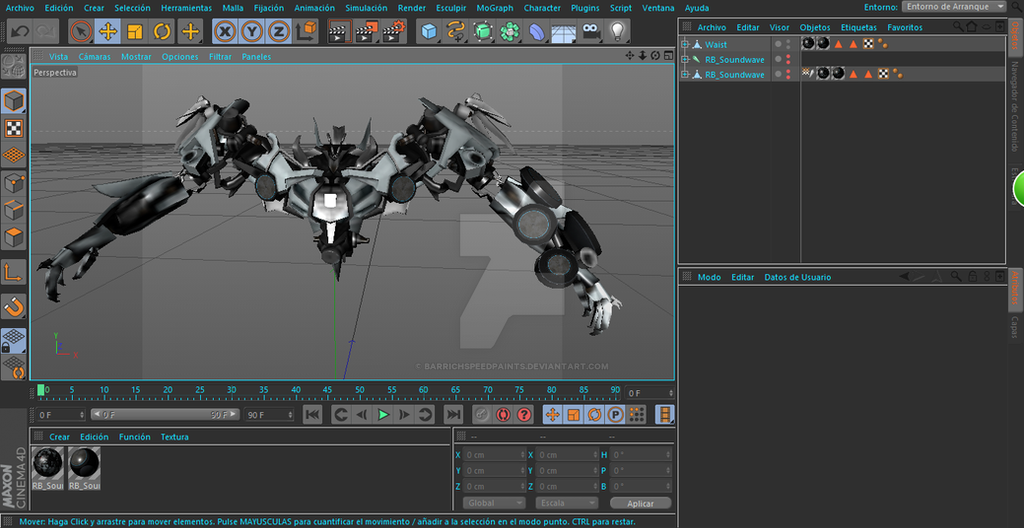The height and width of the screenshot is (528, 1024).
Task: Add a cube primitive object
Action: tap(429, 31)
